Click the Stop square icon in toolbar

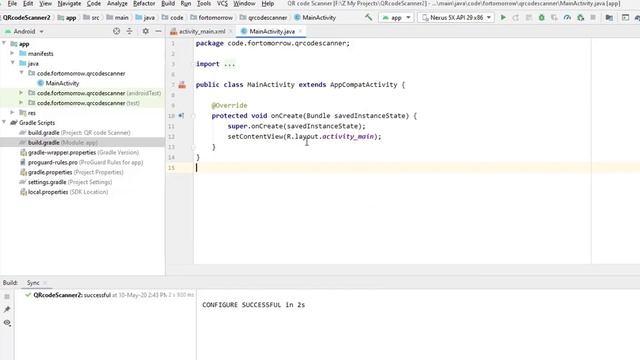point(593,18)
